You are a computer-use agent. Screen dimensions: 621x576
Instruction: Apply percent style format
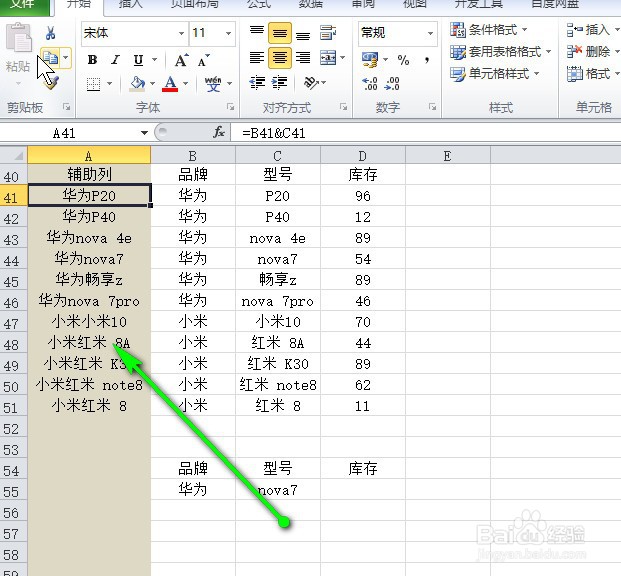pos(403,60)
